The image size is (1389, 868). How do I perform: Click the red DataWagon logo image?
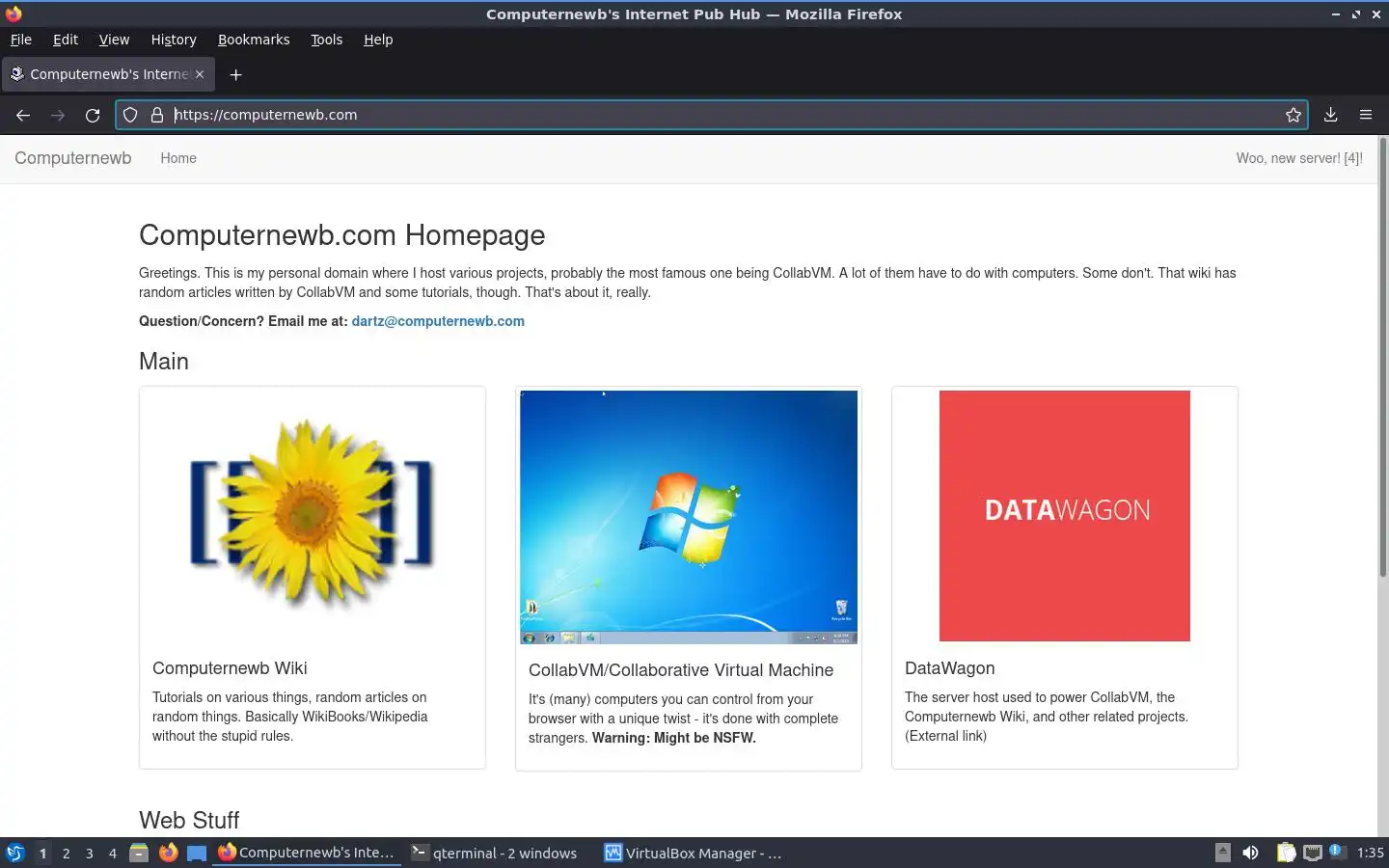pos(1065,516)
